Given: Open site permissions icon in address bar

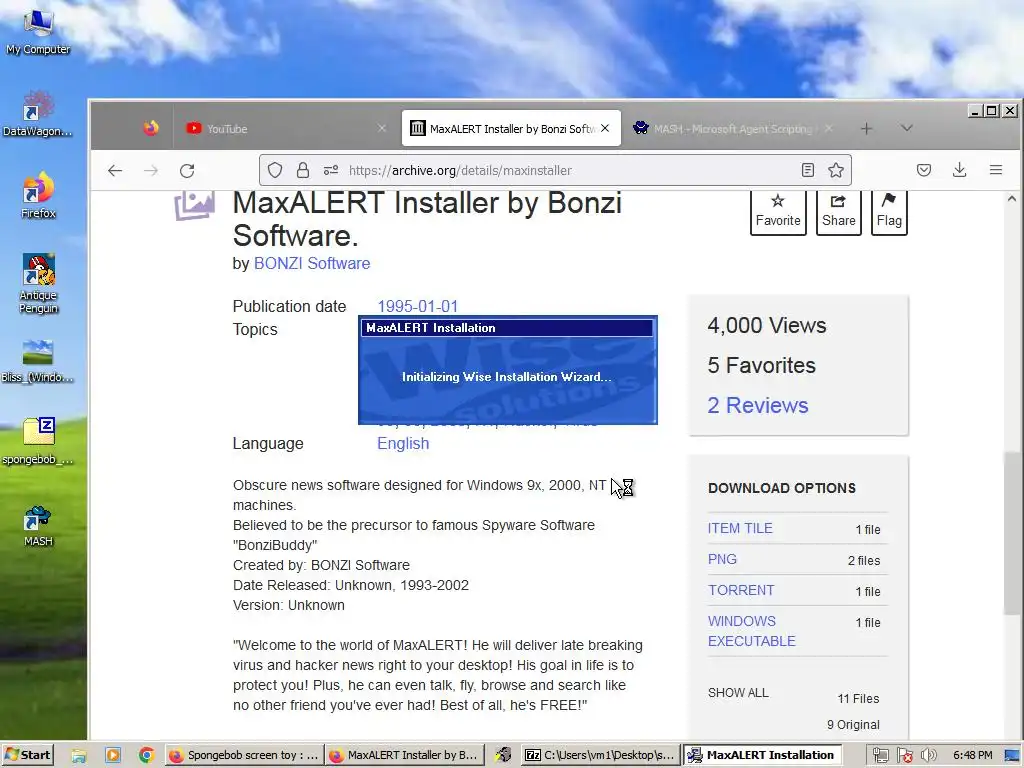Looking at the screenshot, I should click(331, 170).
